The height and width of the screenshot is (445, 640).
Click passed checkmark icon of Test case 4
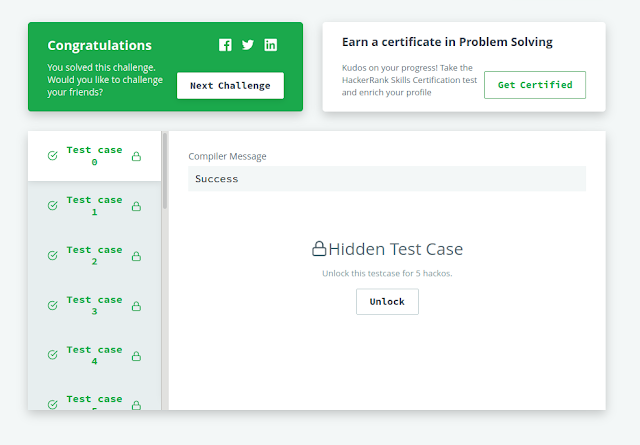[x=53, y=355]
